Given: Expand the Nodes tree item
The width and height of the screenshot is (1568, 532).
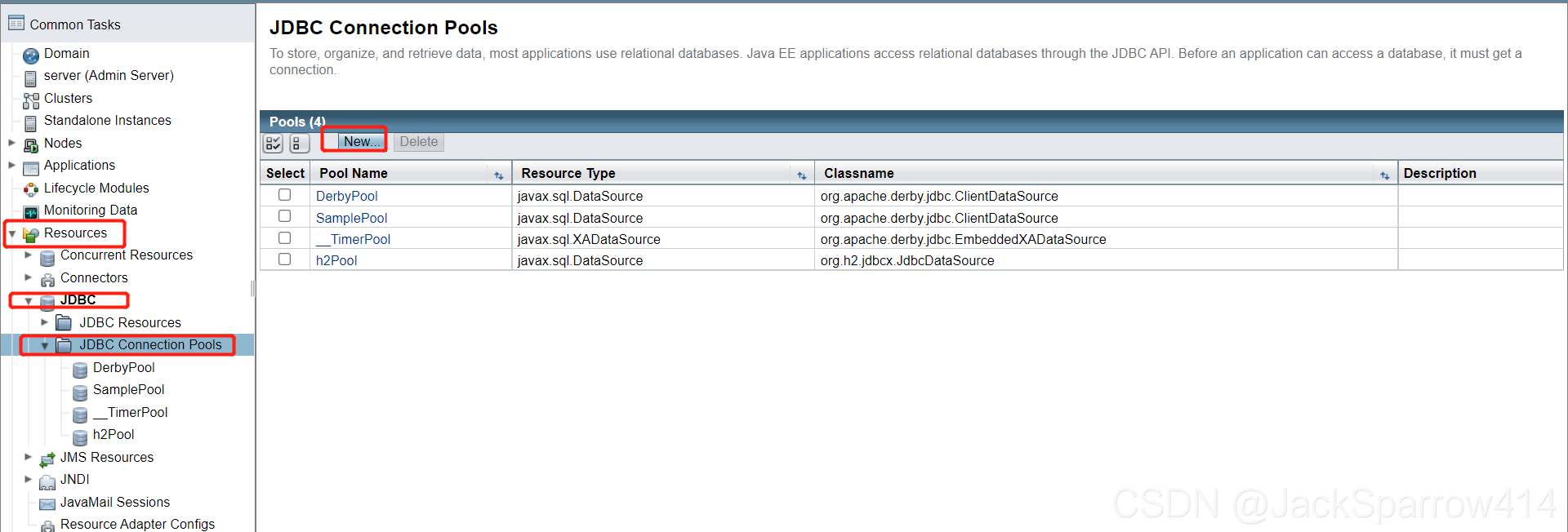Looking at the screenshot, I should pos(11,143).
